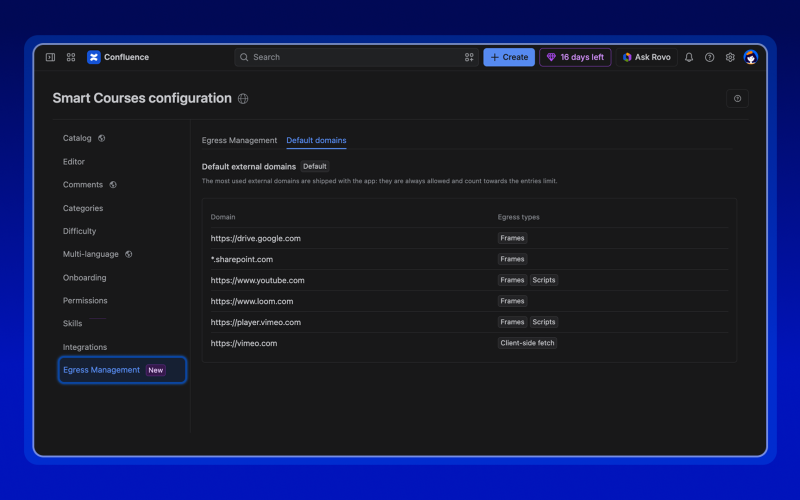This screenshot has height=500, width=800.
Task: Open Integrations in the sidebar
Action: coord(85,347)
